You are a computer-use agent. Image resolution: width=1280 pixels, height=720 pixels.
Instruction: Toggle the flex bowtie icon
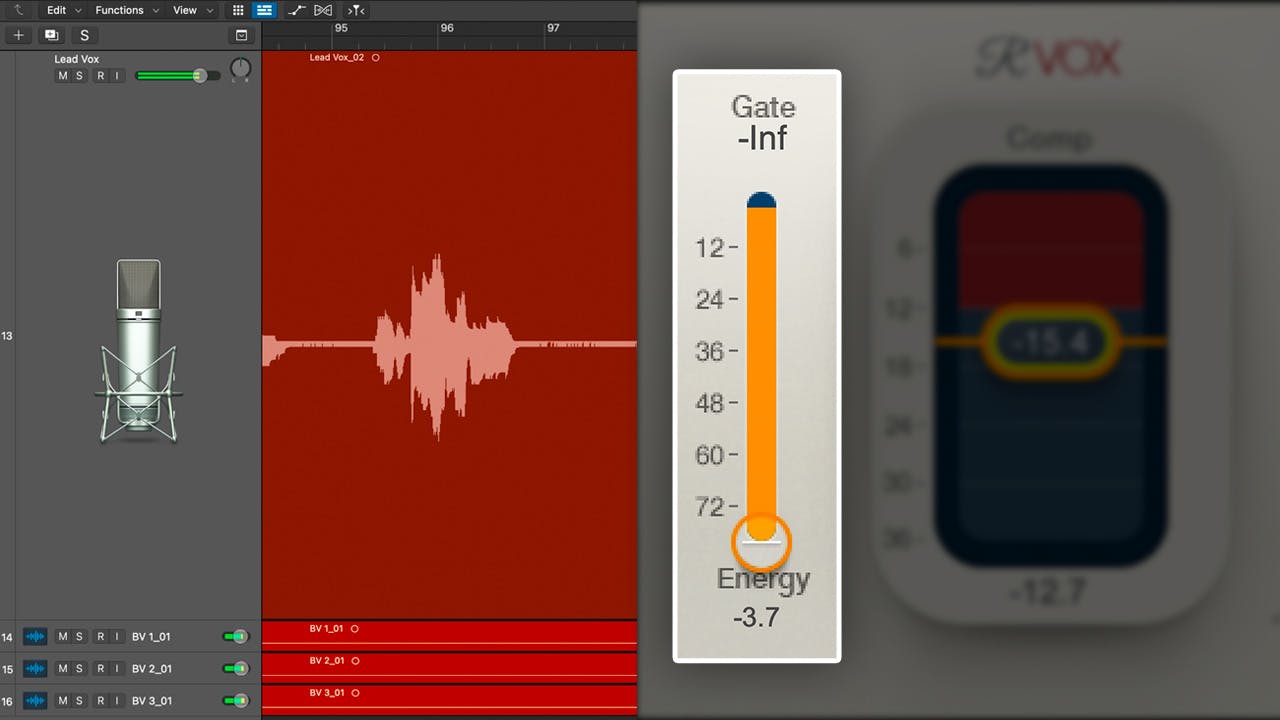point(323,10)
